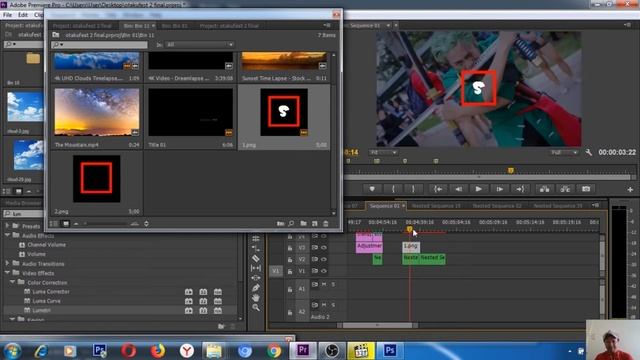
Task: Toggle the eye visibility for track V2
Action: click(324, 259)
